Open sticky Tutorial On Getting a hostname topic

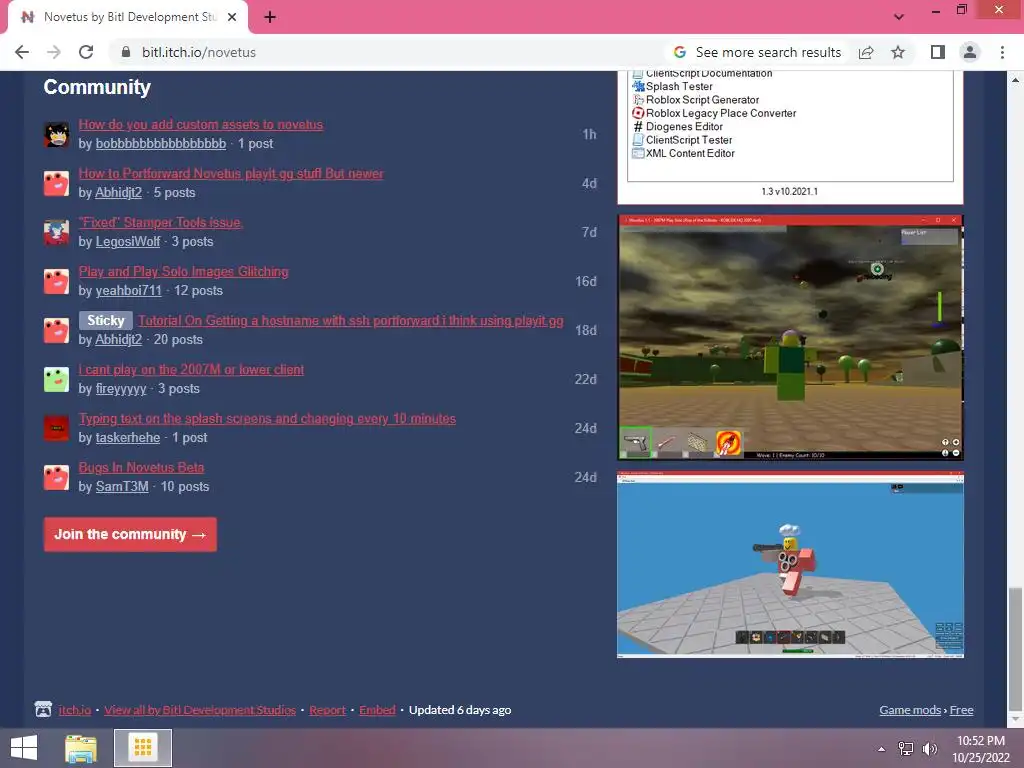pyautogui.click(x=351, y=321)
